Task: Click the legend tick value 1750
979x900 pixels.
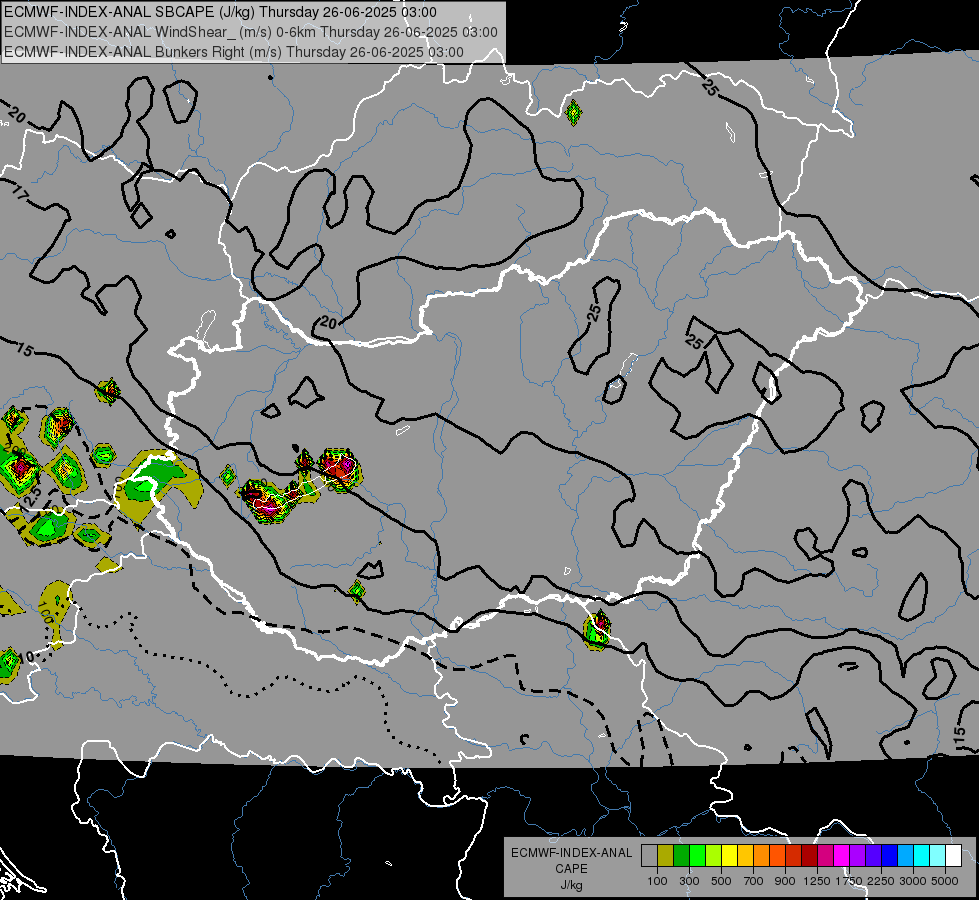Action: click(850, 881)
